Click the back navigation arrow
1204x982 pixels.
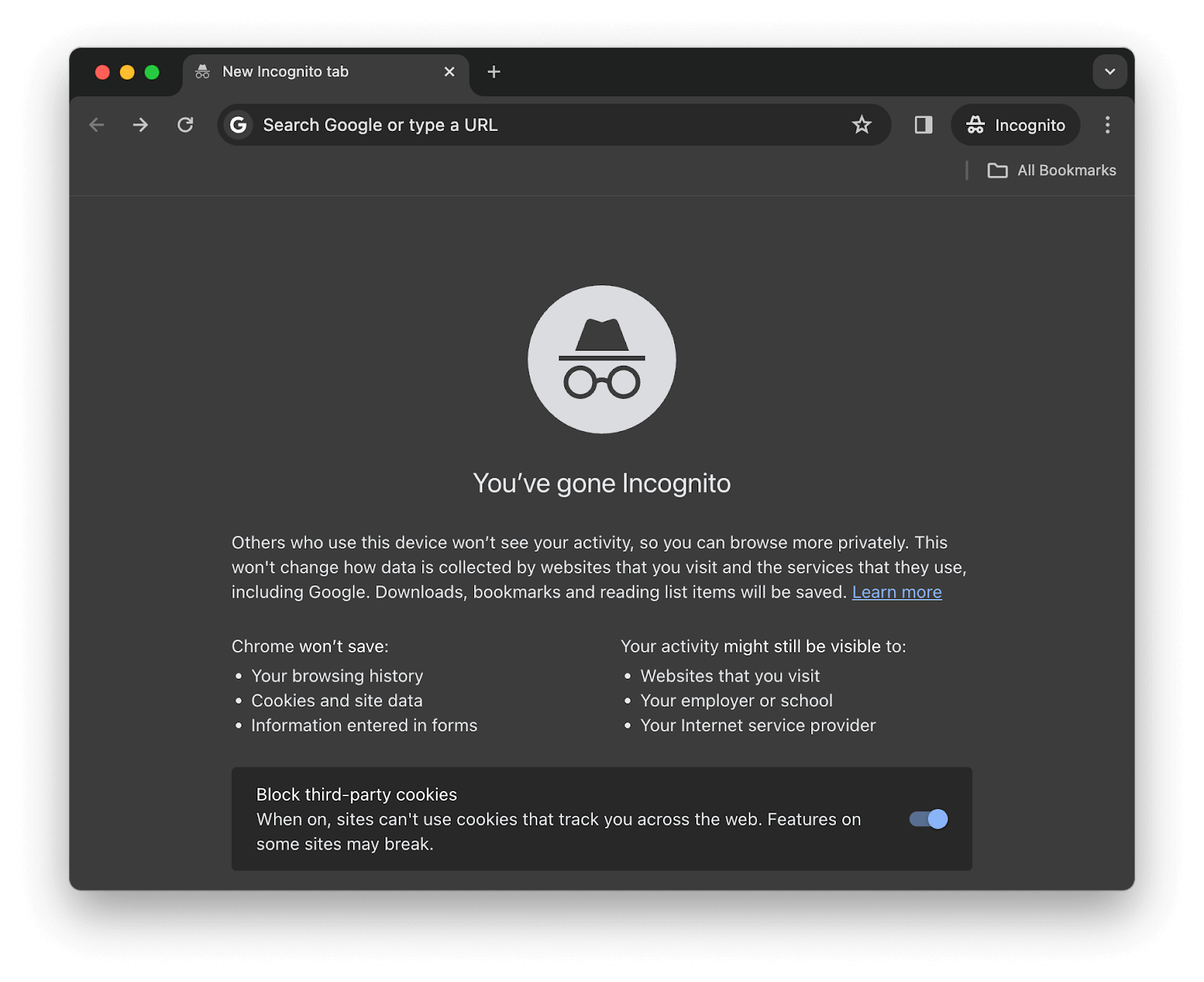pos(96,125)
